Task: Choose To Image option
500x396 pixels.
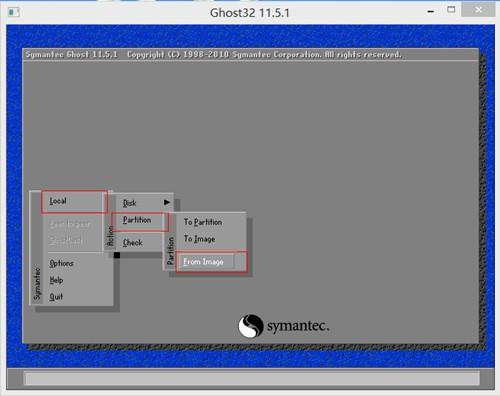Action: 199,239
